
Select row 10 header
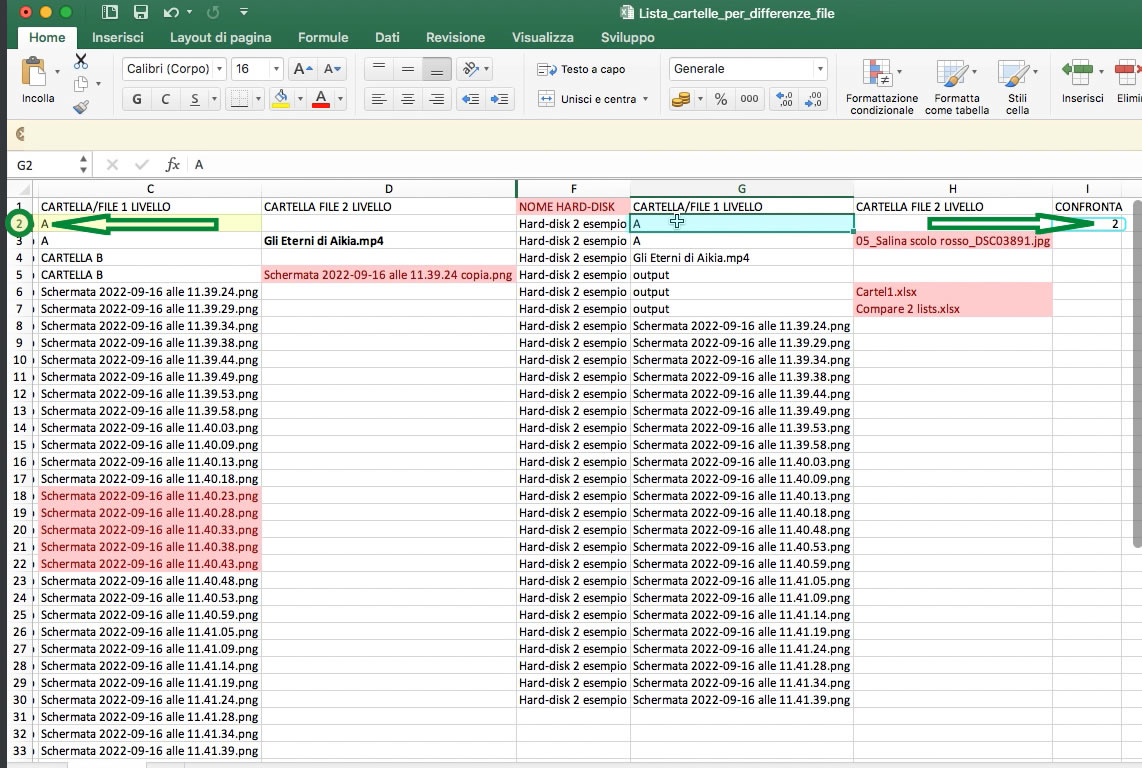(20, 360)
